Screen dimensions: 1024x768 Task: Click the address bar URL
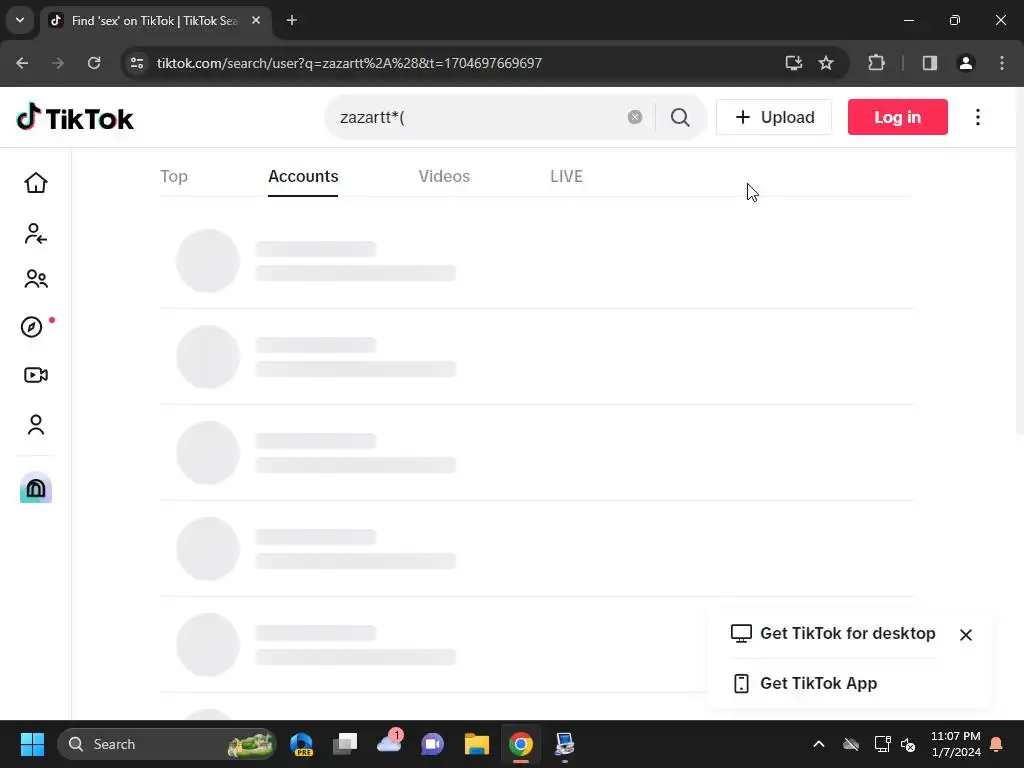[x=349, y=63]
